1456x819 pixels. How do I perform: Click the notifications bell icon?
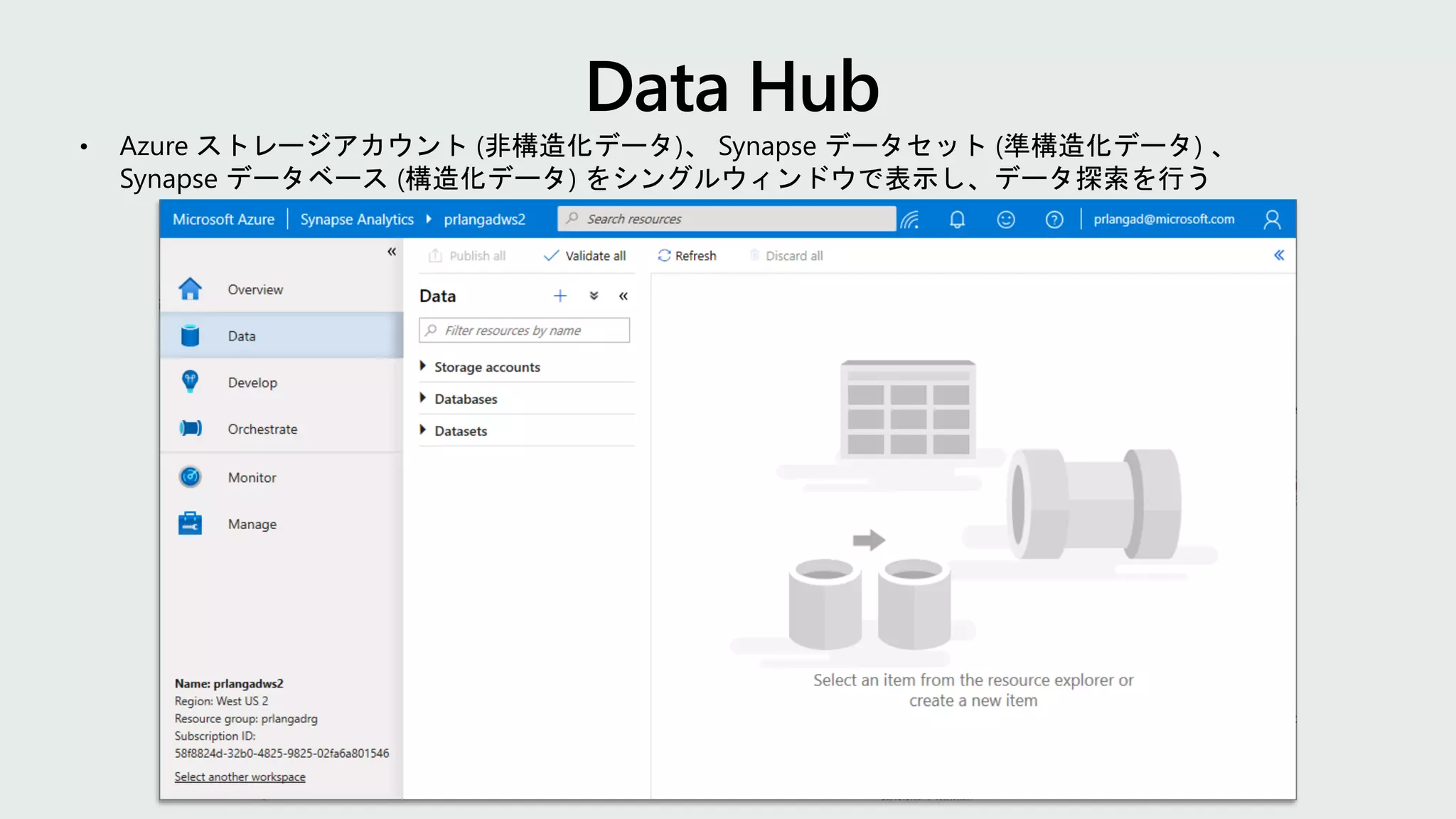(958, 220)
